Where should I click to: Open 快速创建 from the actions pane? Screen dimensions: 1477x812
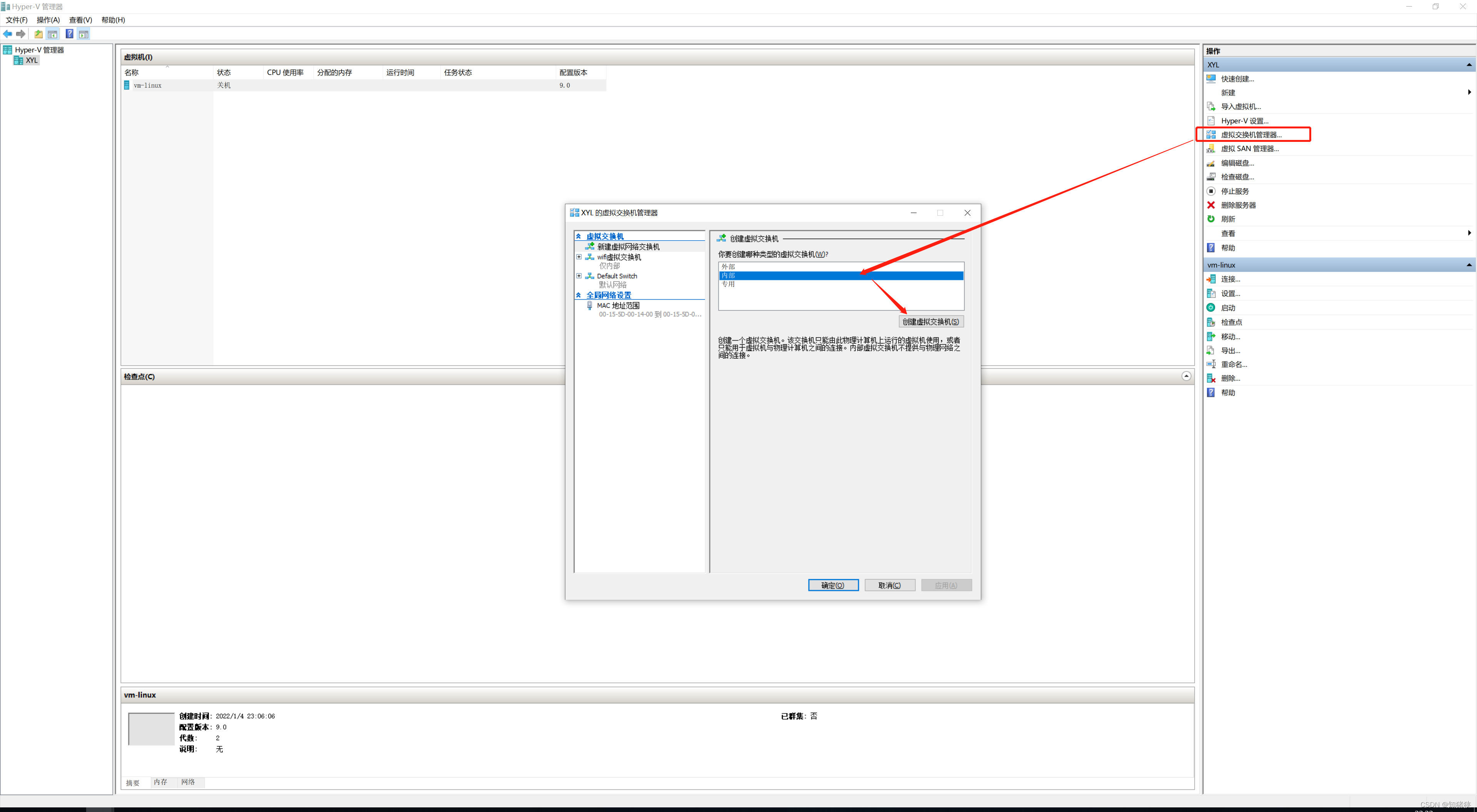click(1237, 78)
